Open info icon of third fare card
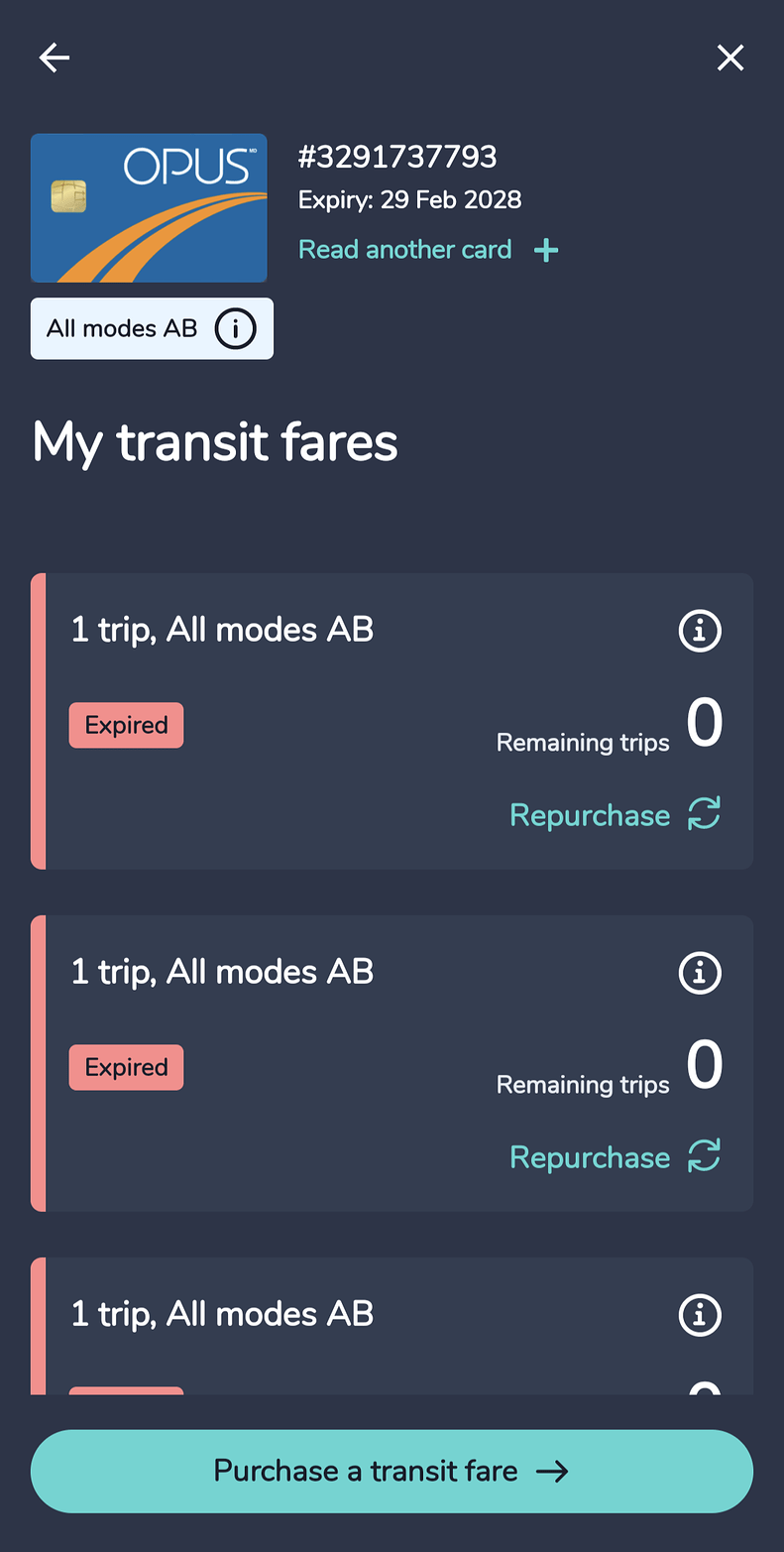The image size is (784, 1552). point(700,1315)
